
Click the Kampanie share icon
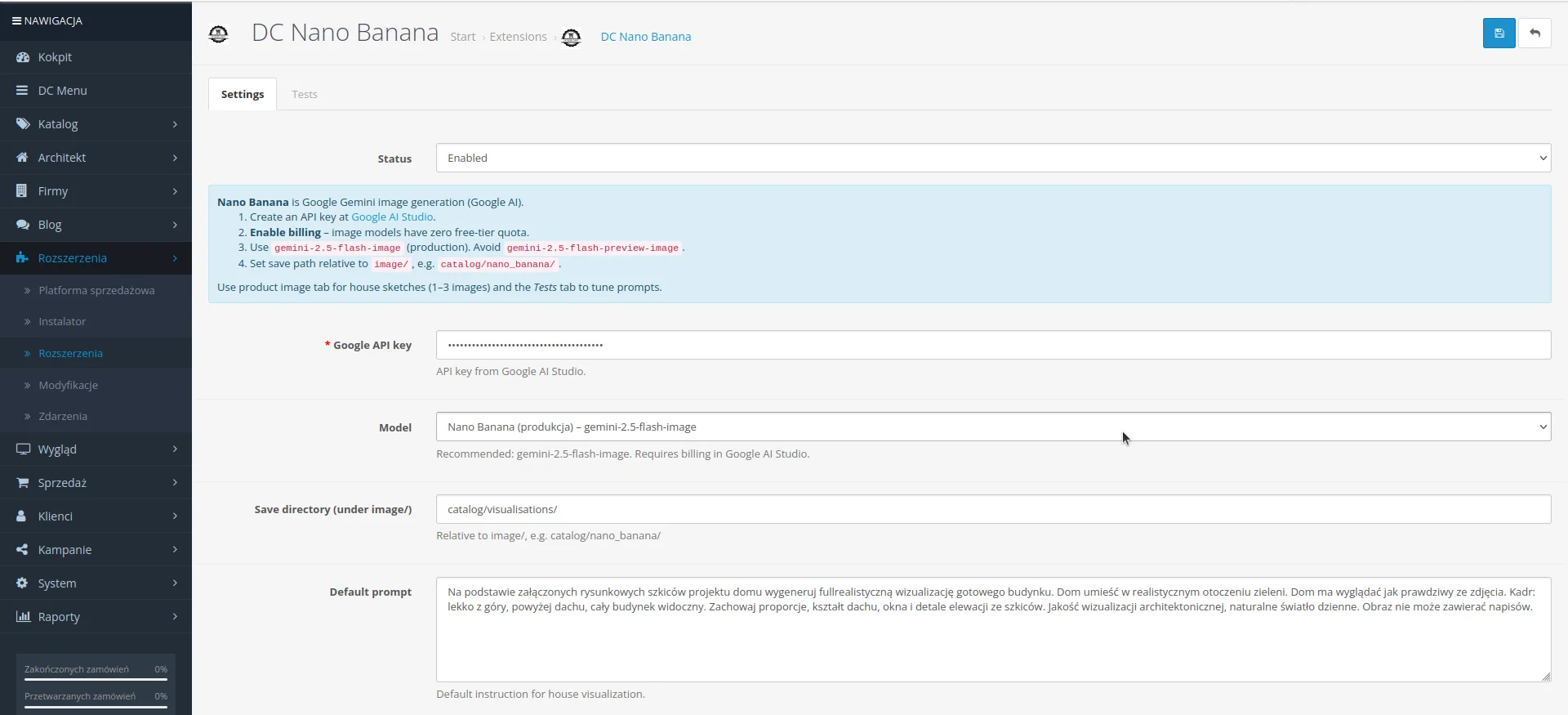(22, 550)
